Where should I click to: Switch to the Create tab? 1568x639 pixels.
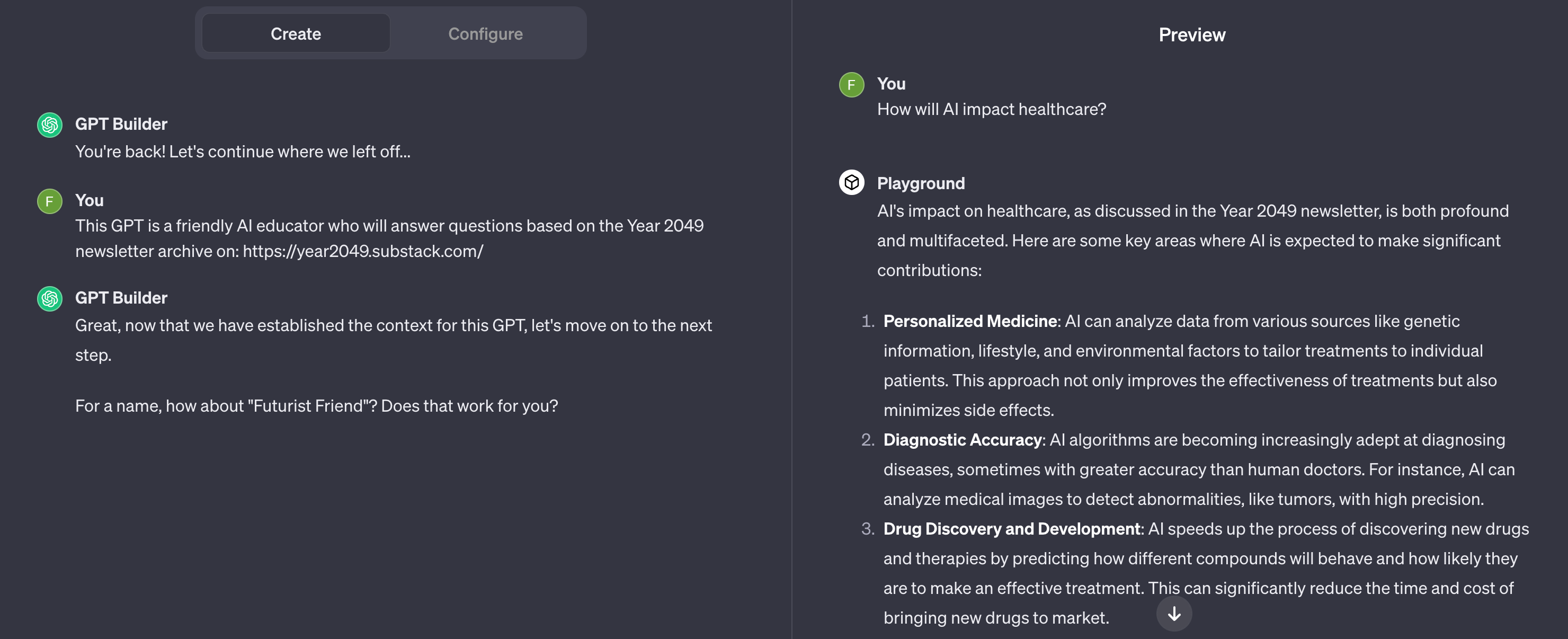(x=296, y=33)
